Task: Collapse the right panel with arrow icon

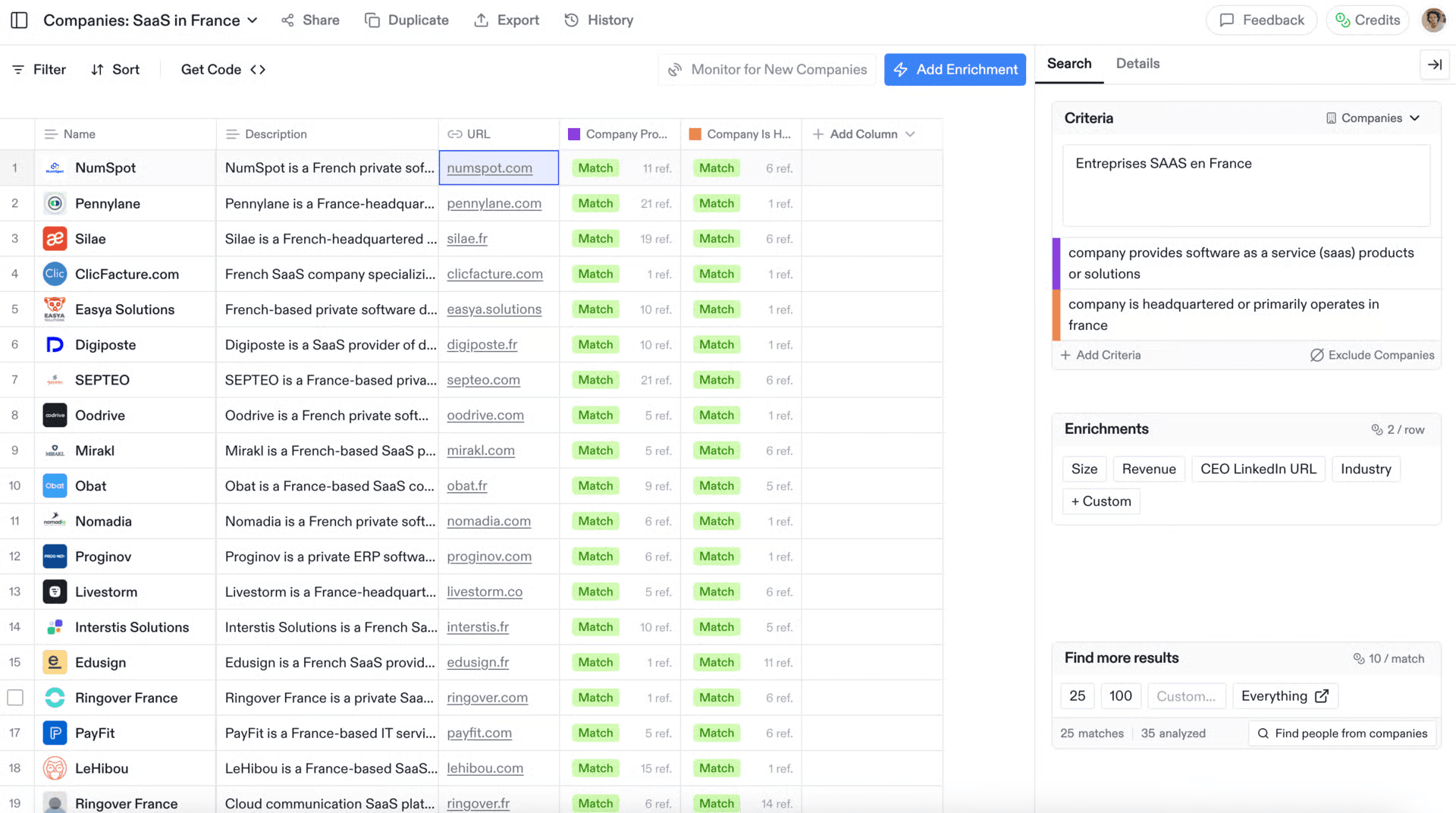Action: click(x=1435, y=64)
